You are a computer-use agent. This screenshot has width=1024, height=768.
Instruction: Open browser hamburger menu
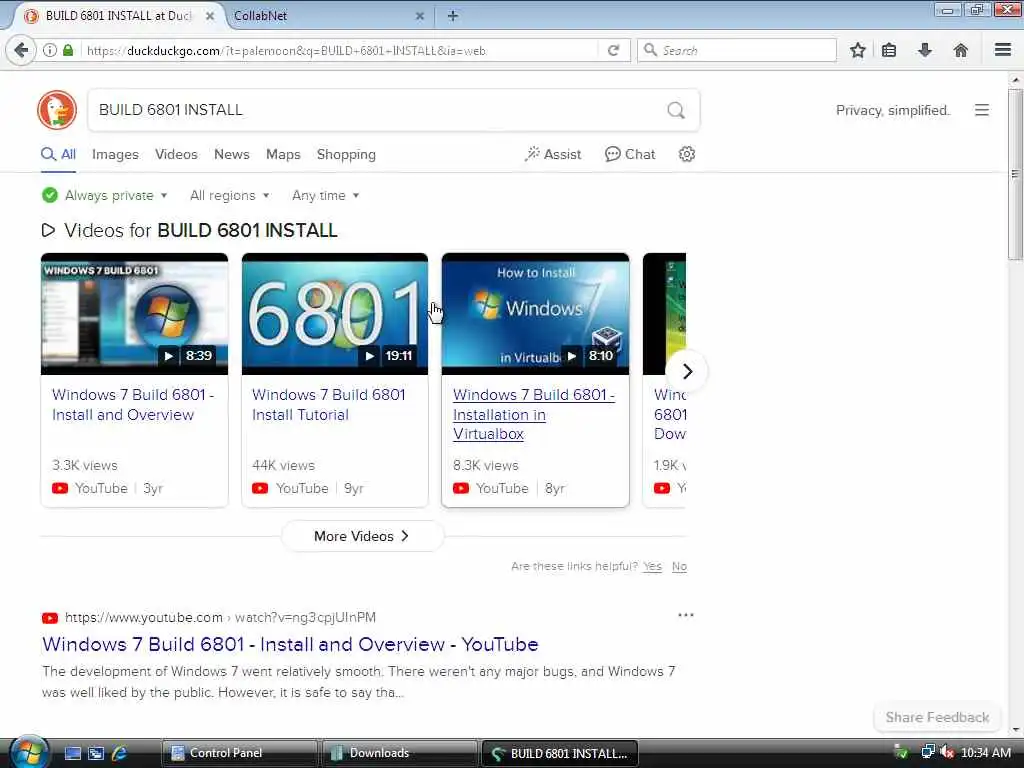[x=1002, y=50]
